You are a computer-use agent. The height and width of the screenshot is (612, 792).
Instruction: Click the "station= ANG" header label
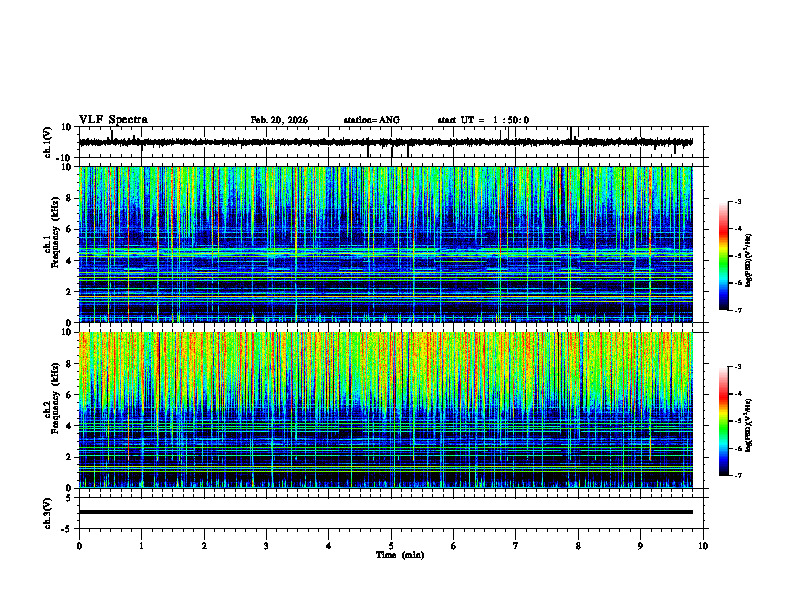[x=371, y=120]
